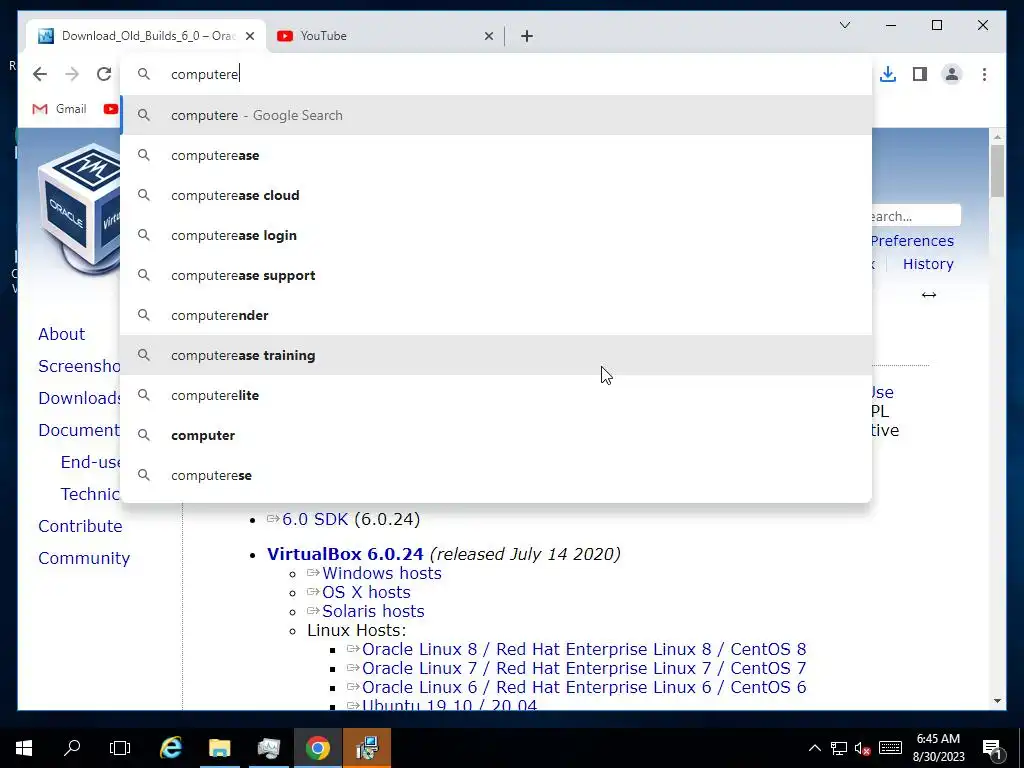The image size is (1024, 768).
Task: Click the YouTube bookmark icon in bookmarks bar
Action: click(110, 109)
